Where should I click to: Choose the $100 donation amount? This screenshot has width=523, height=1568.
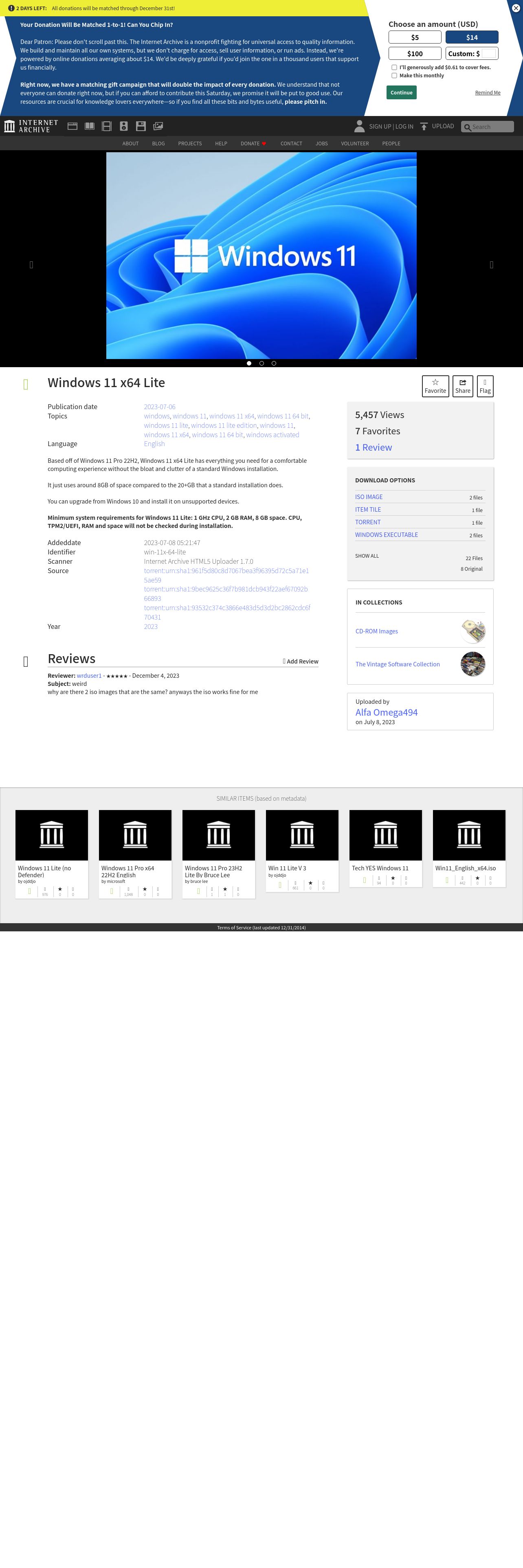click(x=415, y=54)
